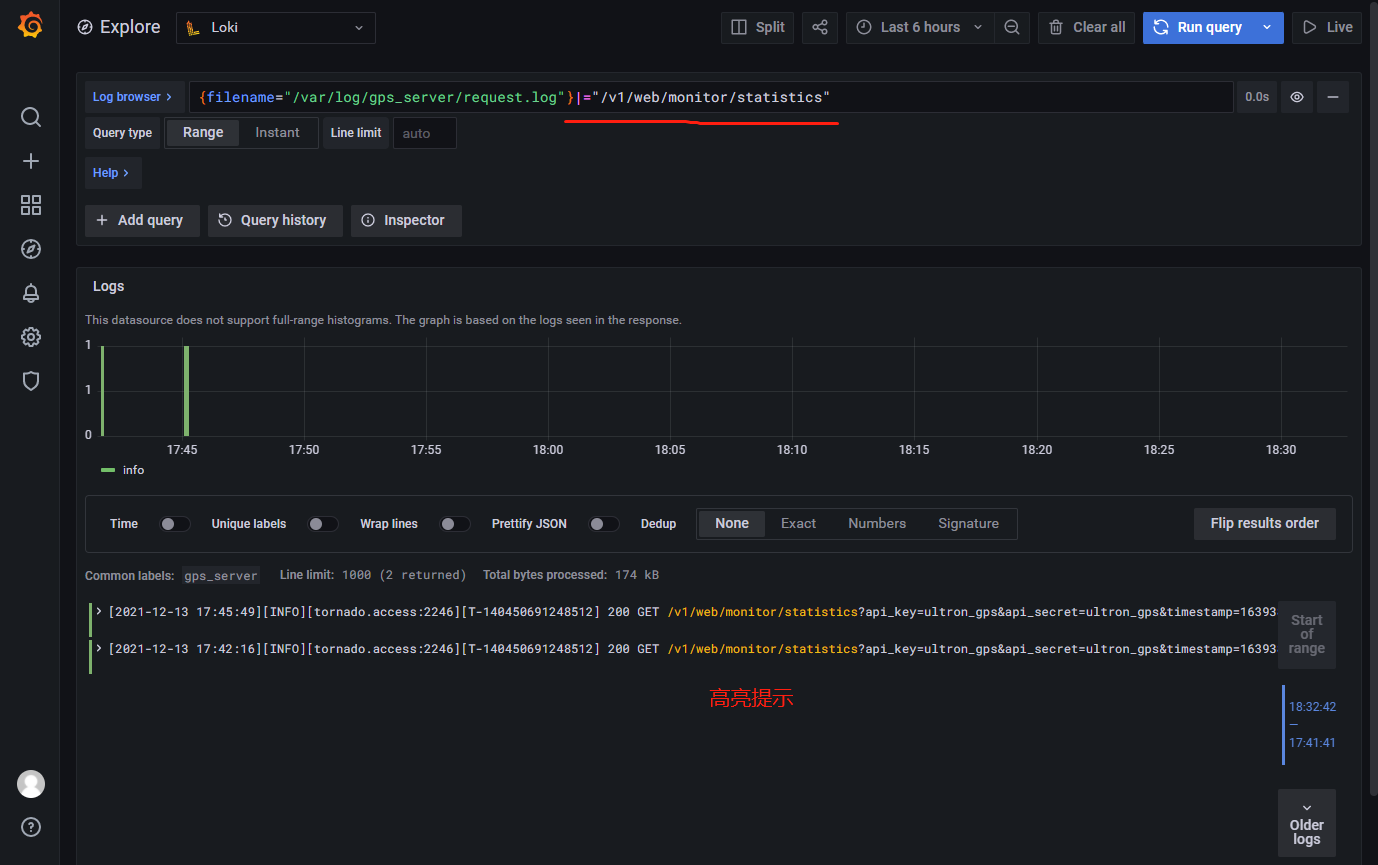Open the search icon in sidebar

(31, 117)
